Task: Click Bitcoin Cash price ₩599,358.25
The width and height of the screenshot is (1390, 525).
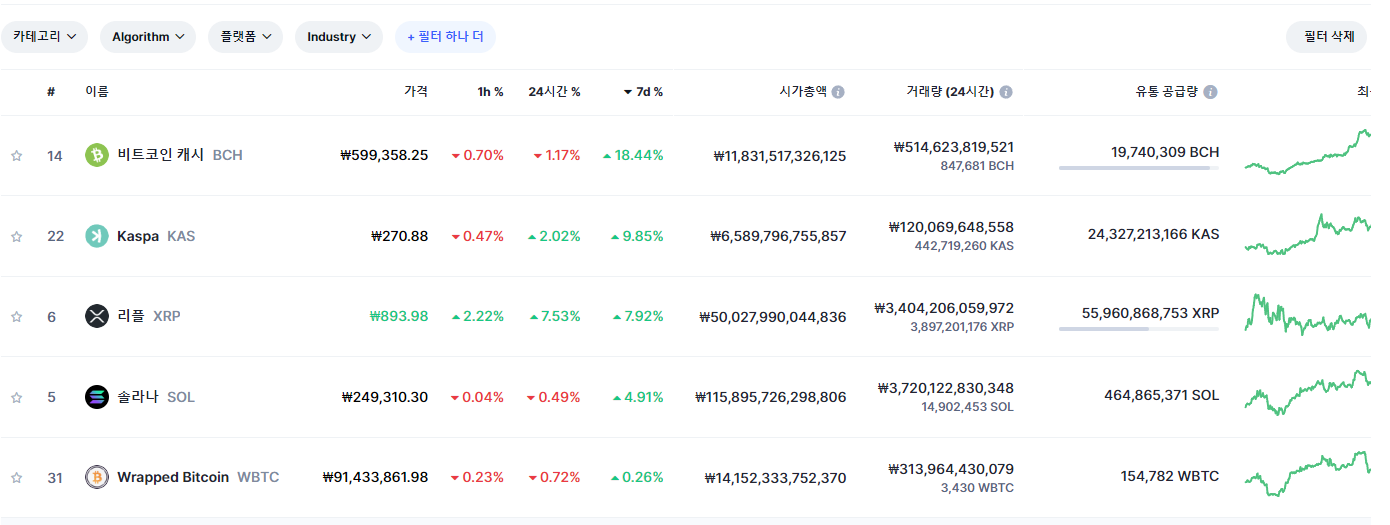Action: 384,155
